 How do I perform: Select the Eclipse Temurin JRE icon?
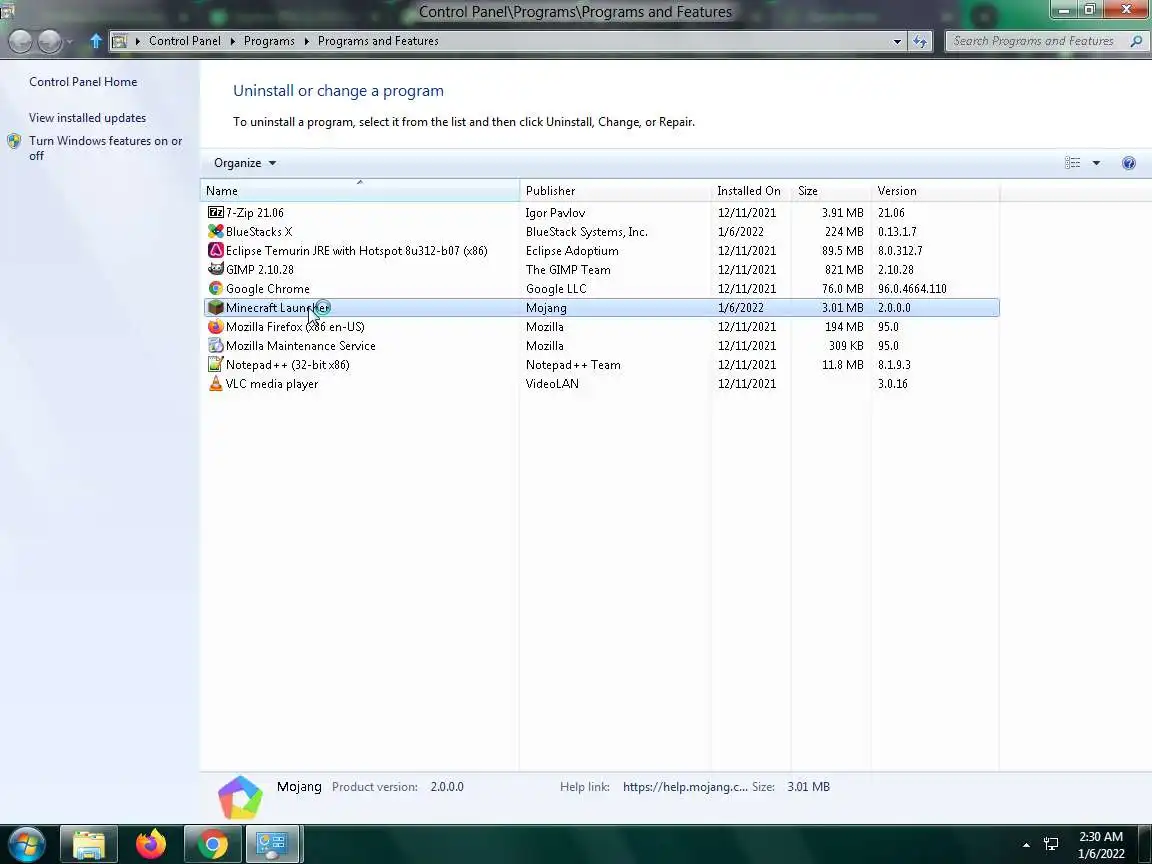click(215, 251)
